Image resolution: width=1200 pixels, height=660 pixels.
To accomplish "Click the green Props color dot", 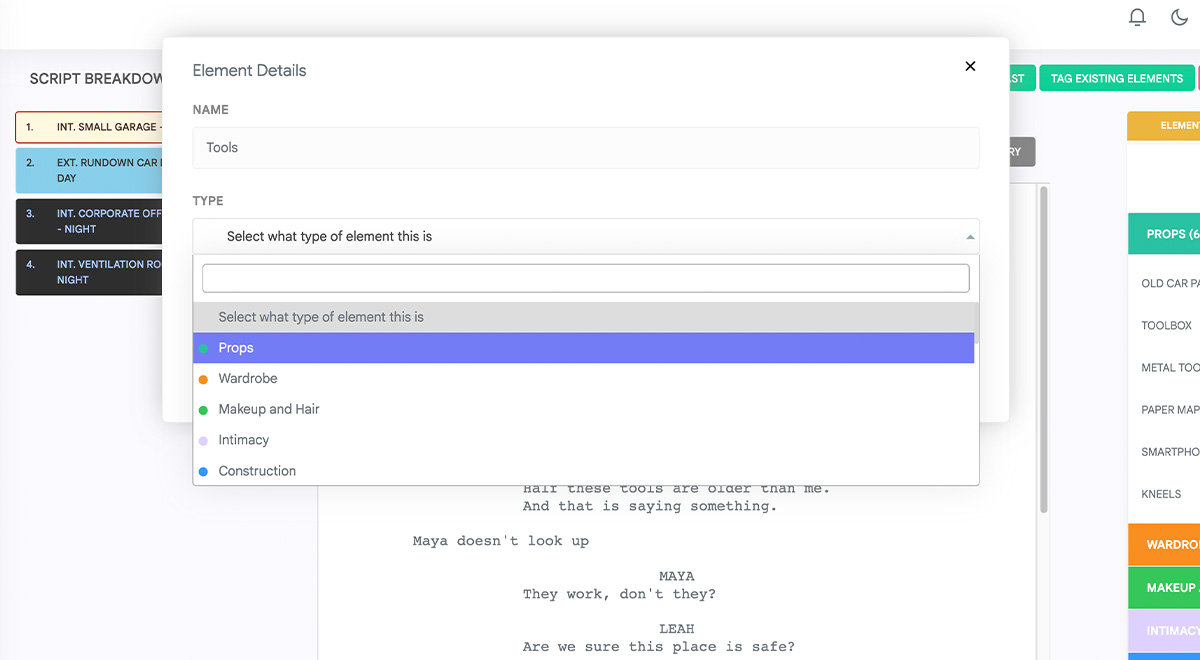I will [x=204, y=348].
